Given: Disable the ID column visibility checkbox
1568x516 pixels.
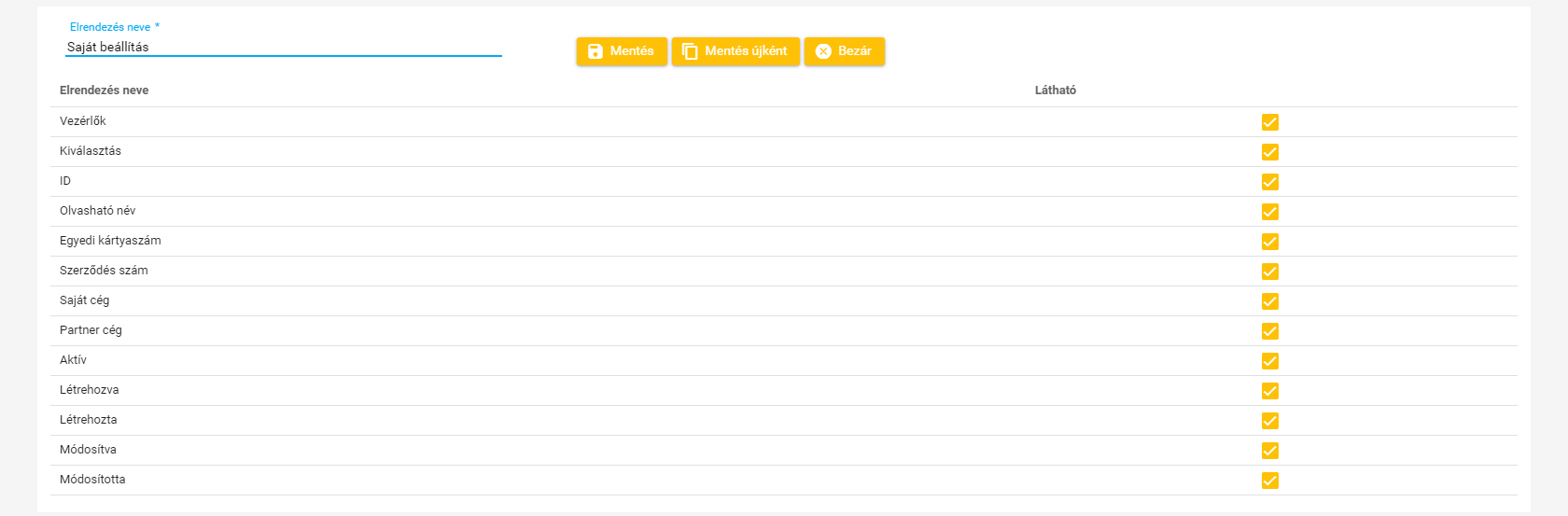Looking at the screenshot, I should tap(1269, 182).
